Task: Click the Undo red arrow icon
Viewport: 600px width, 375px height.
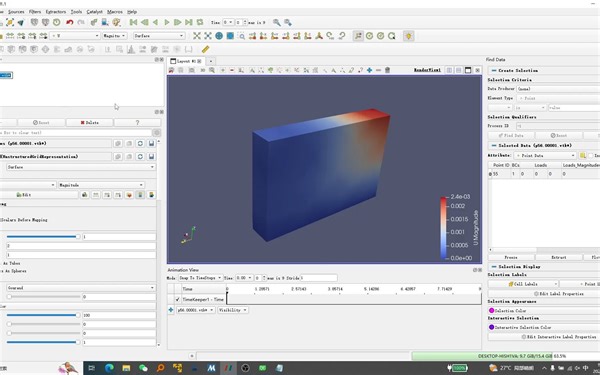Action: (69, 22)
